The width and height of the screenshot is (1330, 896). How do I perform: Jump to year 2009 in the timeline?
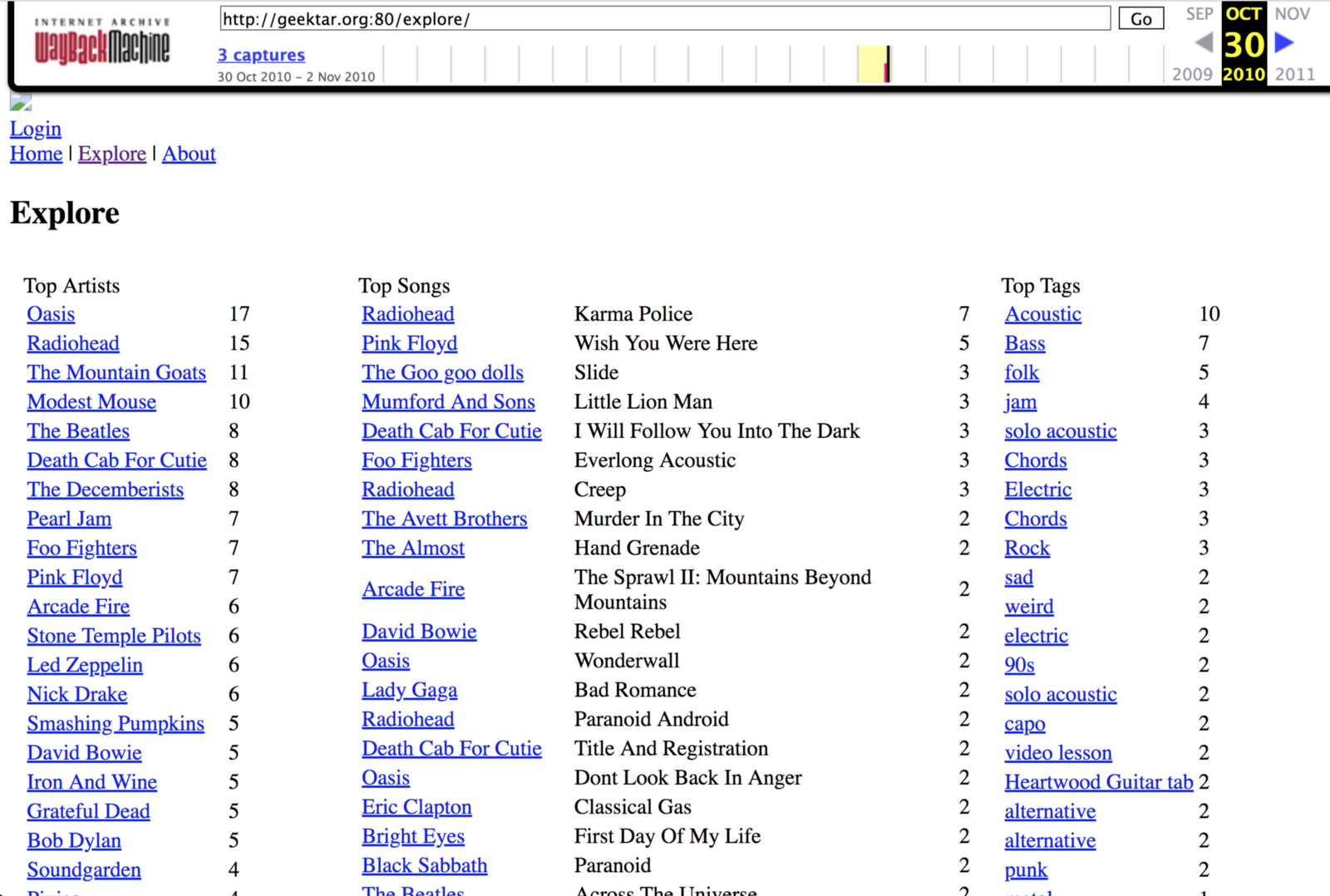point(1193,74)
